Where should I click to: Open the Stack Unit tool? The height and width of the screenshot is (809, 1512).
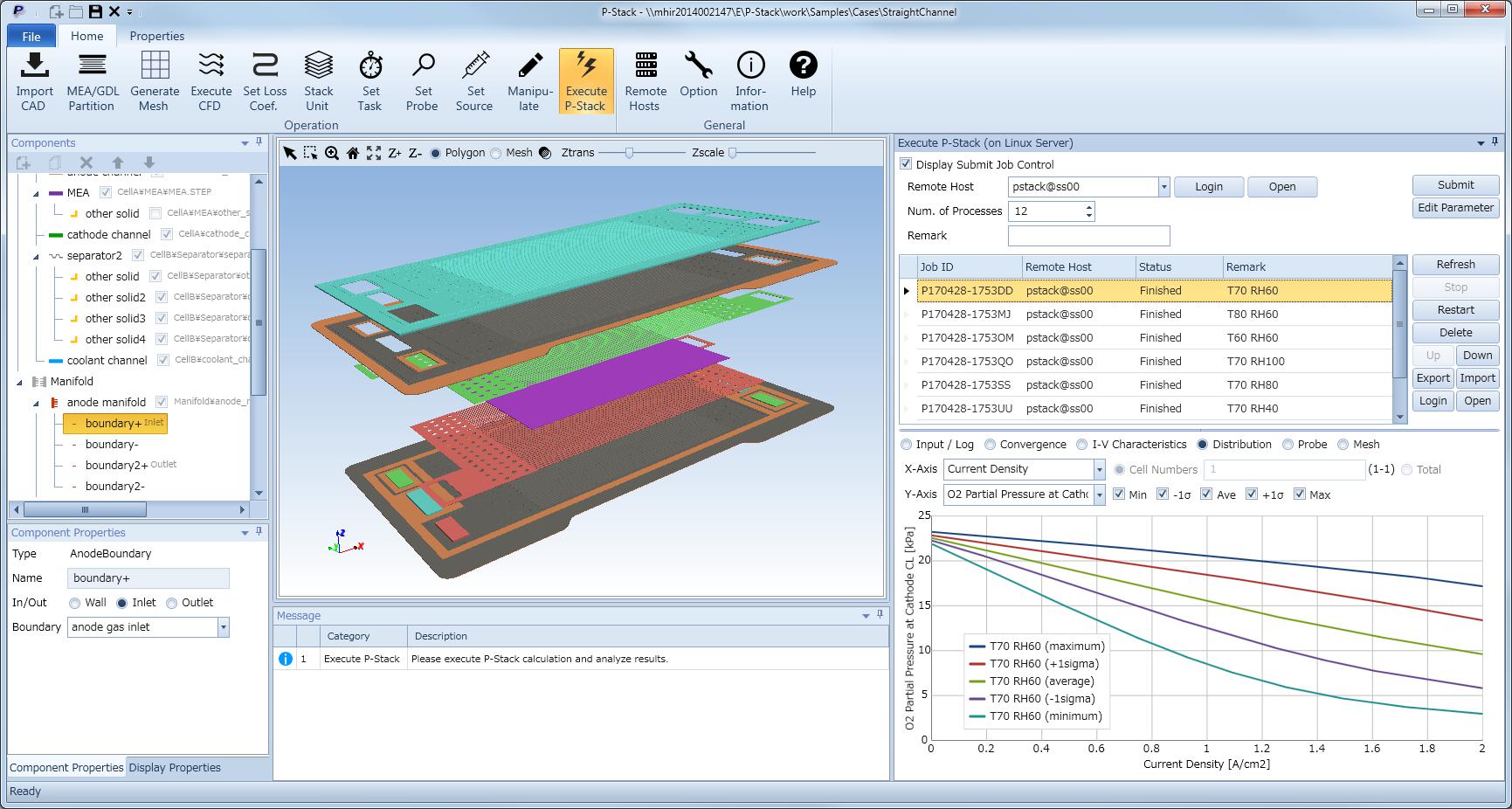click(319, 81)
